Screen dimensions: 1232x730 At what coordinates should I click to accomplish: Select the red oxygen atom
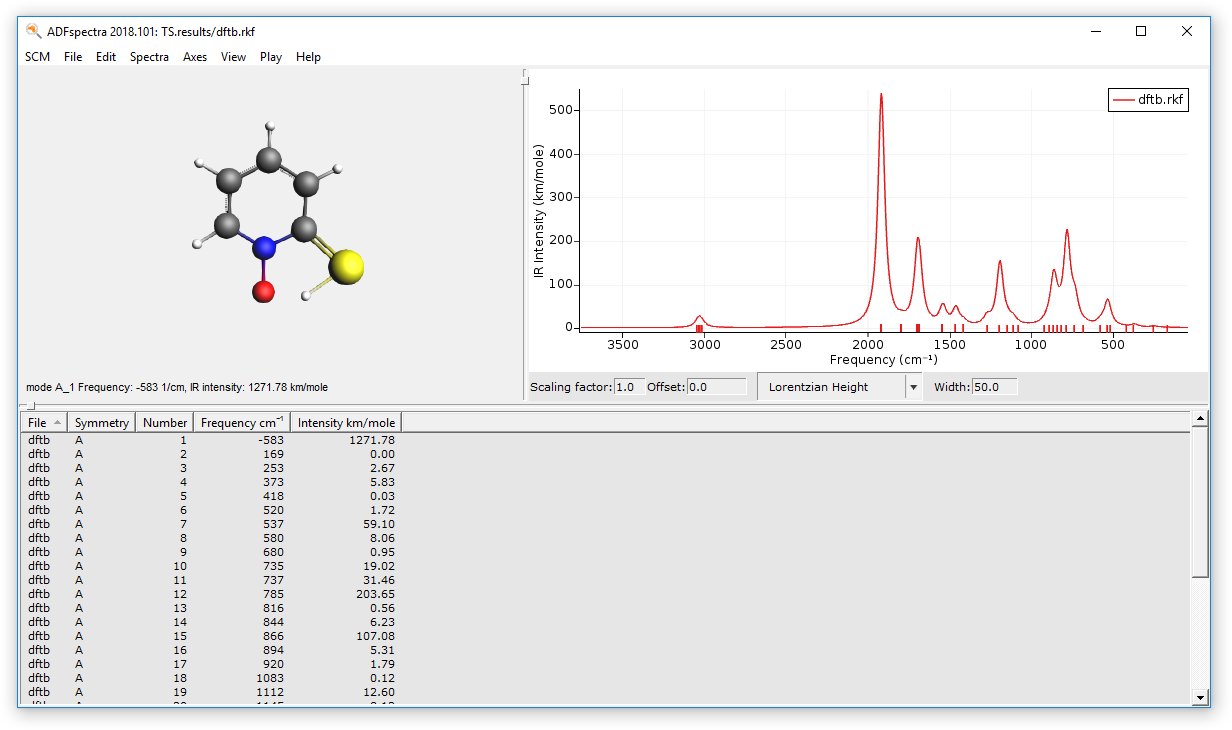coord(263,291)
